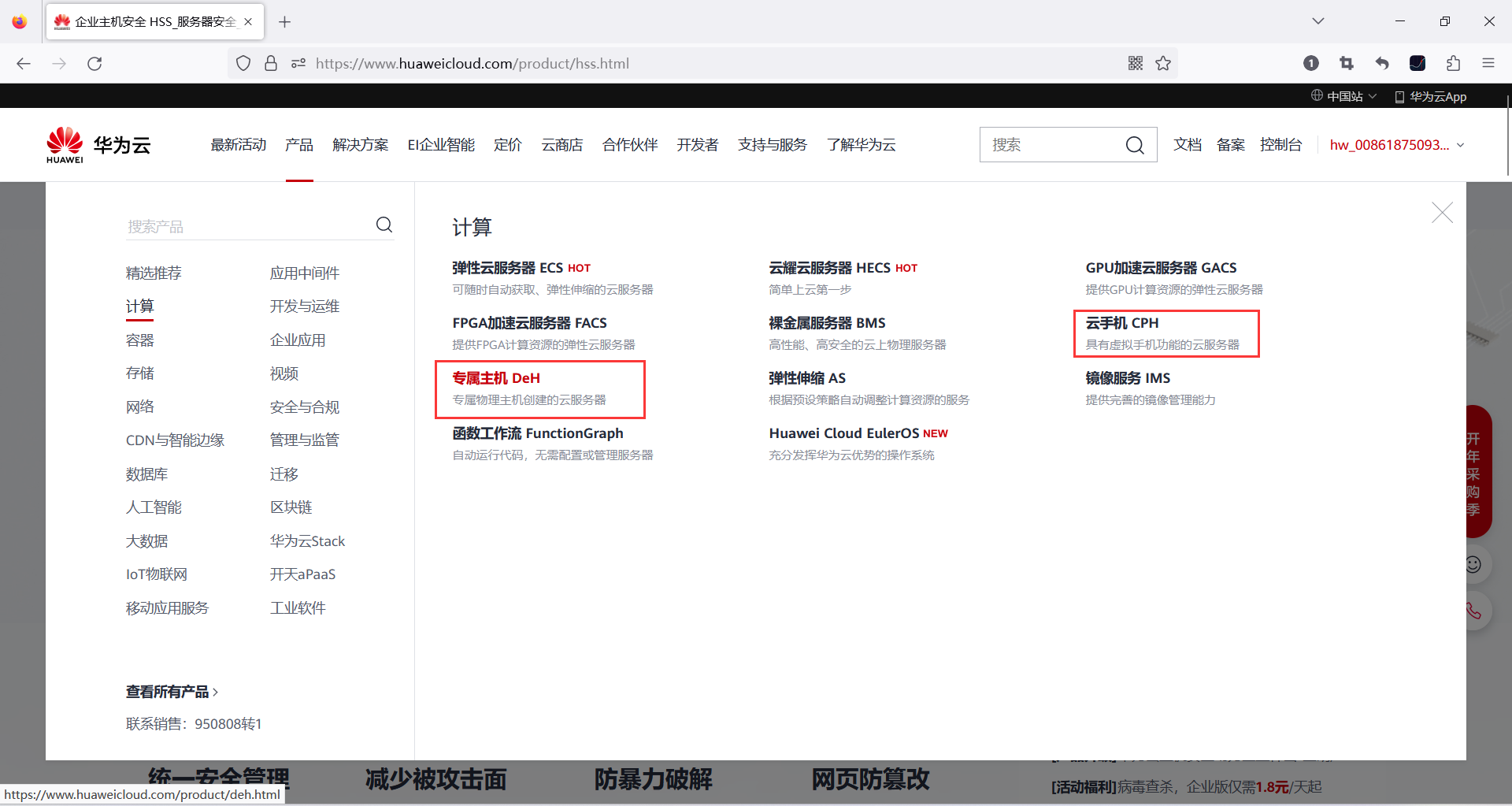Open the 查看所有产品 link

(x=168, y=691)
